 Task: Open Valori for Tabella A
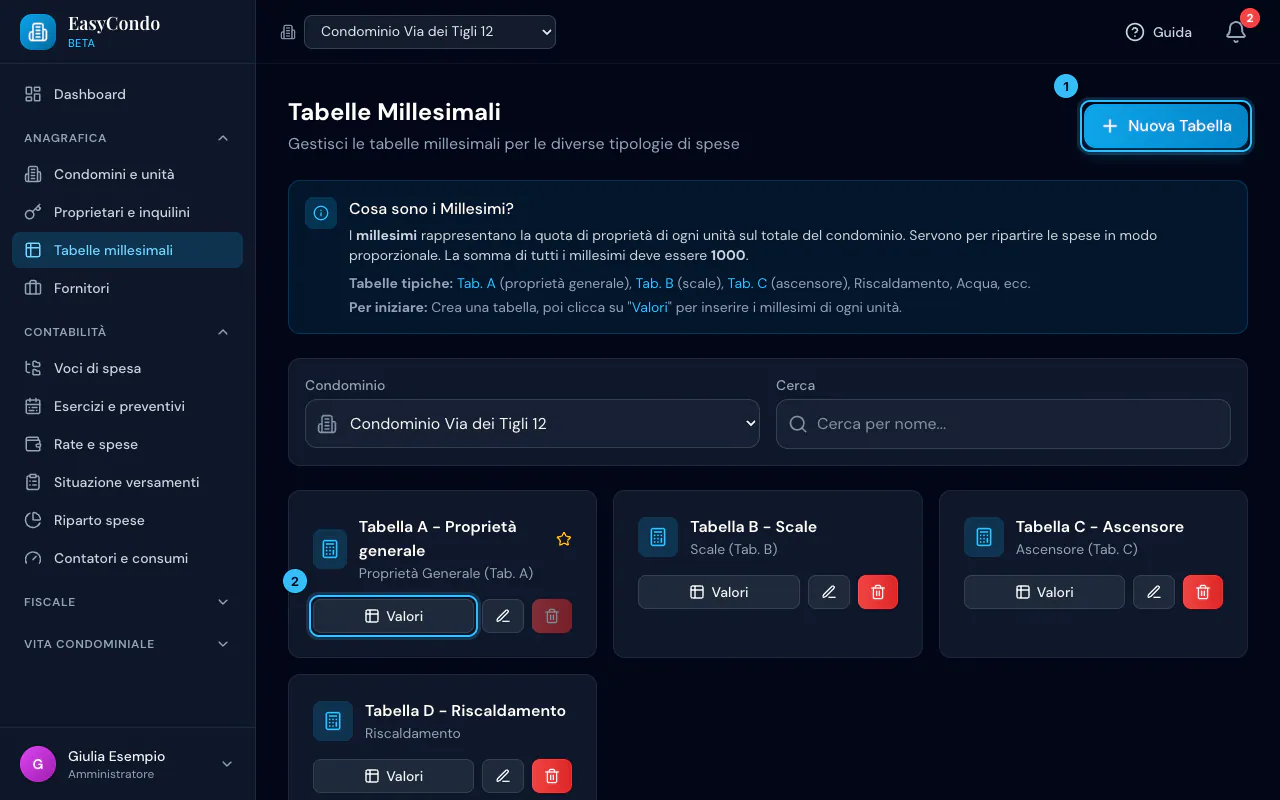click(x=393, y=616)
